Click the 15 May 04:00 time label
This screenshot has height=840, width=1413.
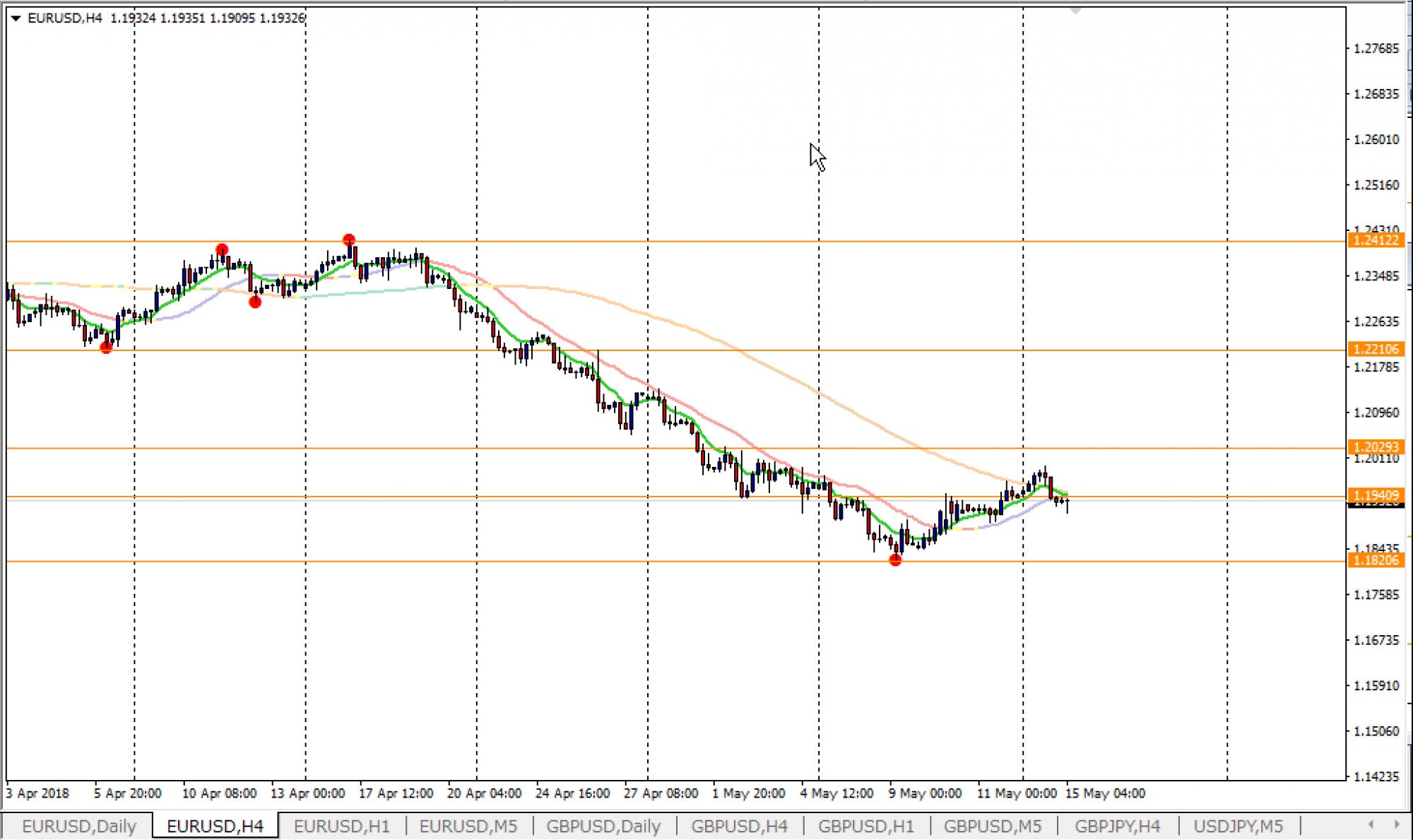click(1105, 793)
